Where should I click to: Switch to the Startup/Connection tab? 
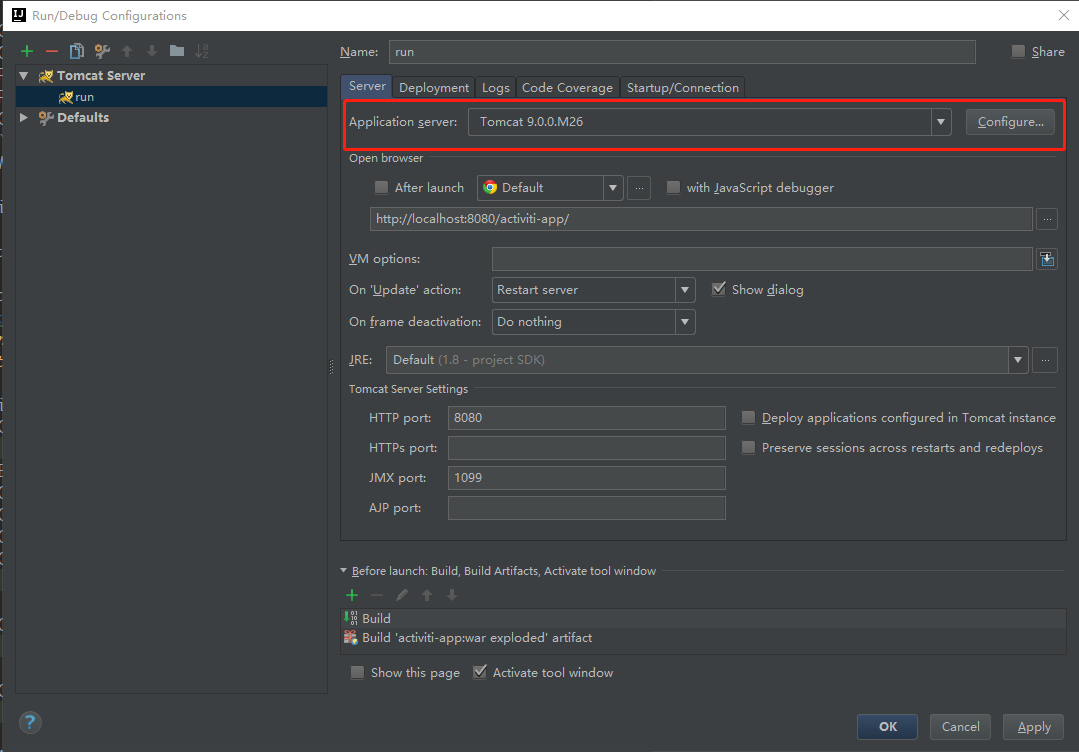click(683, 87)
